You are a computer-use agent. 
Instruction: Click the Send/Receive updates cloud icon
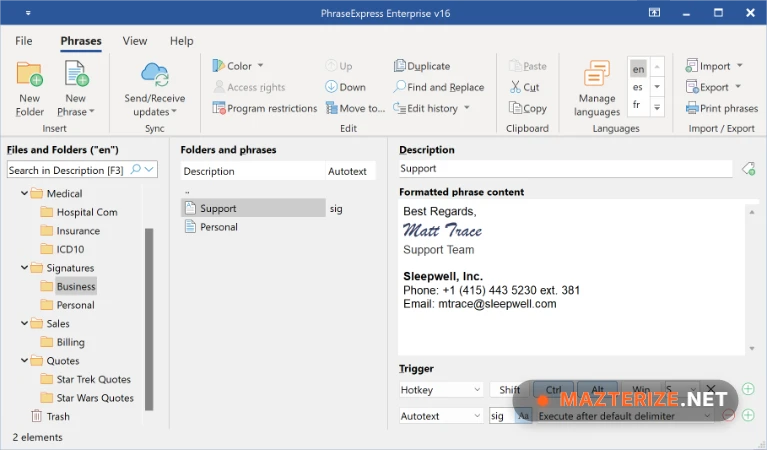coord(155,74)
